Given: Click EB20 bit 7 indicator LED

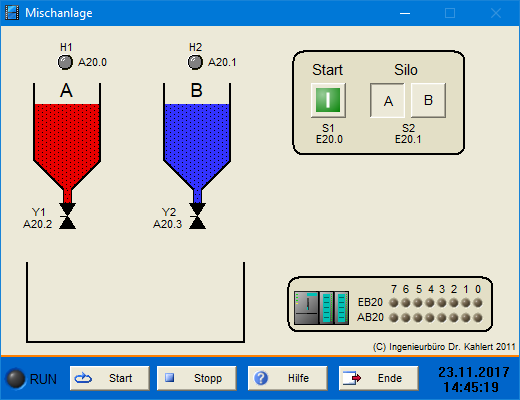Looking at the screenshot, I should [x=394, y=303].
